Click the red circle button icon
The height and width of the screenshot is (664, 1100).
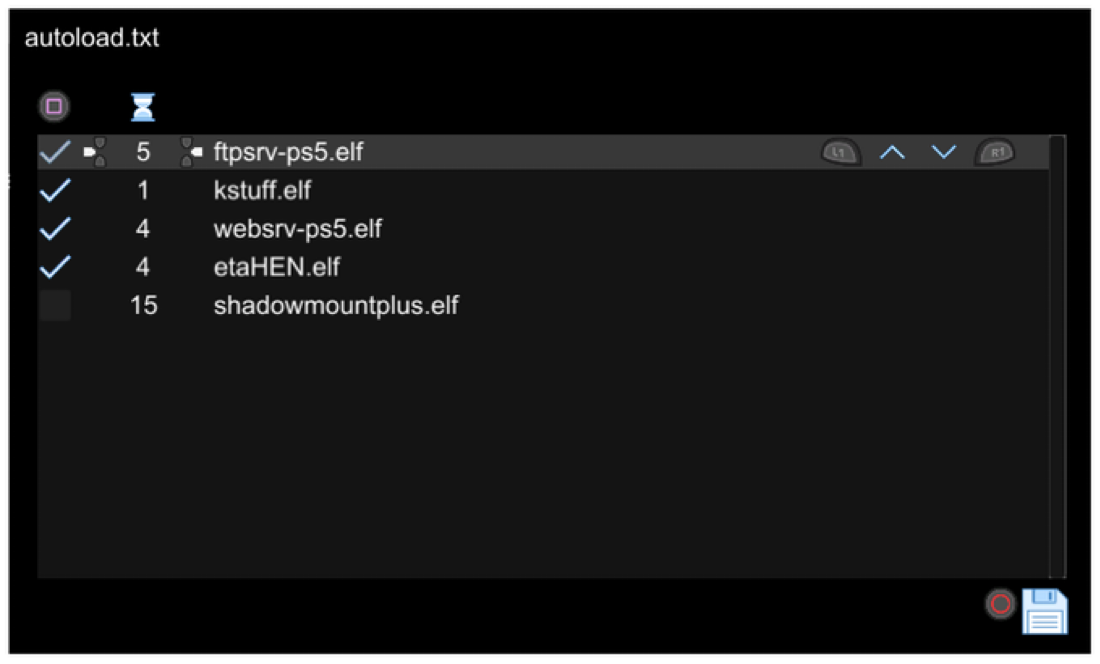click(1000, 604)
